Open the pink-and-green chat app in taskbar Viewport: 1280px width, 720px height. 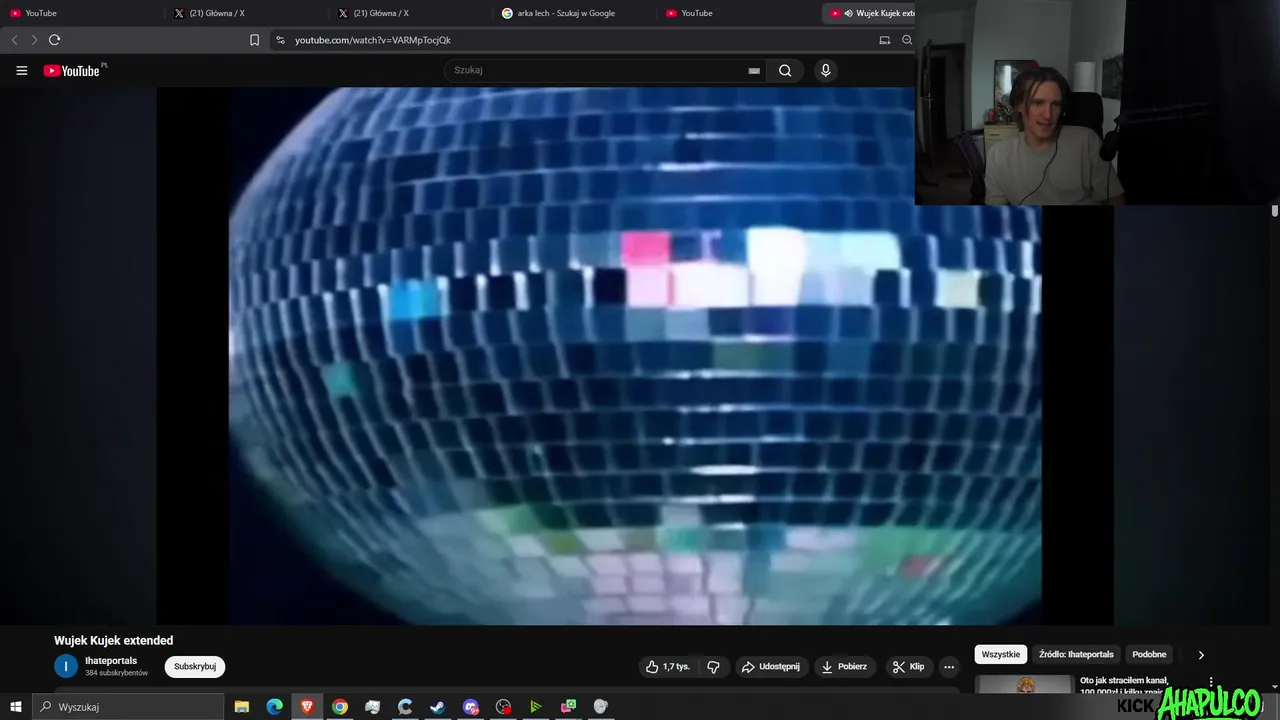click(x=568, y=707)
